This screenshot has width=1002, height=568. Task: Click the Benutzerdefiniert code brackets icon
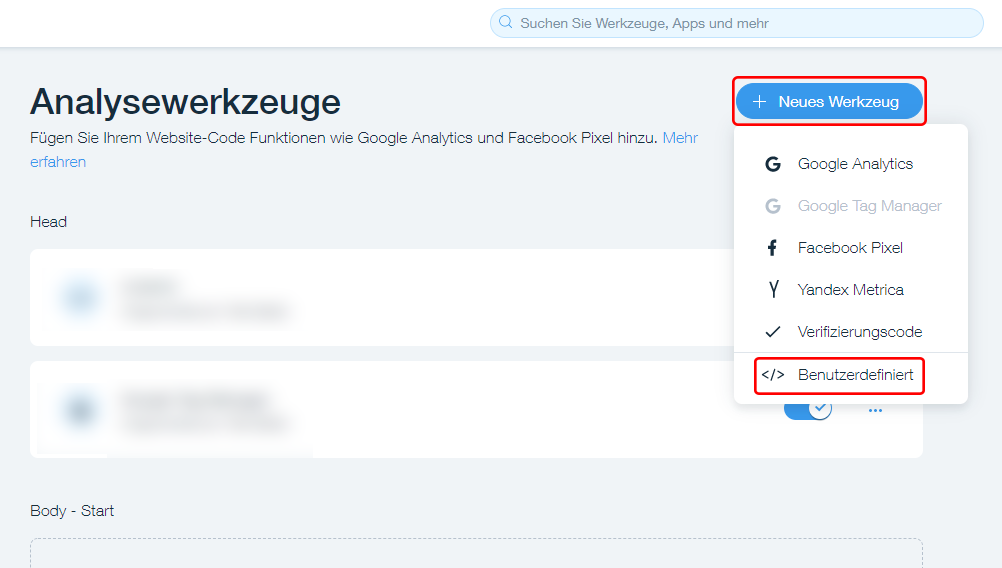point(773,374)
